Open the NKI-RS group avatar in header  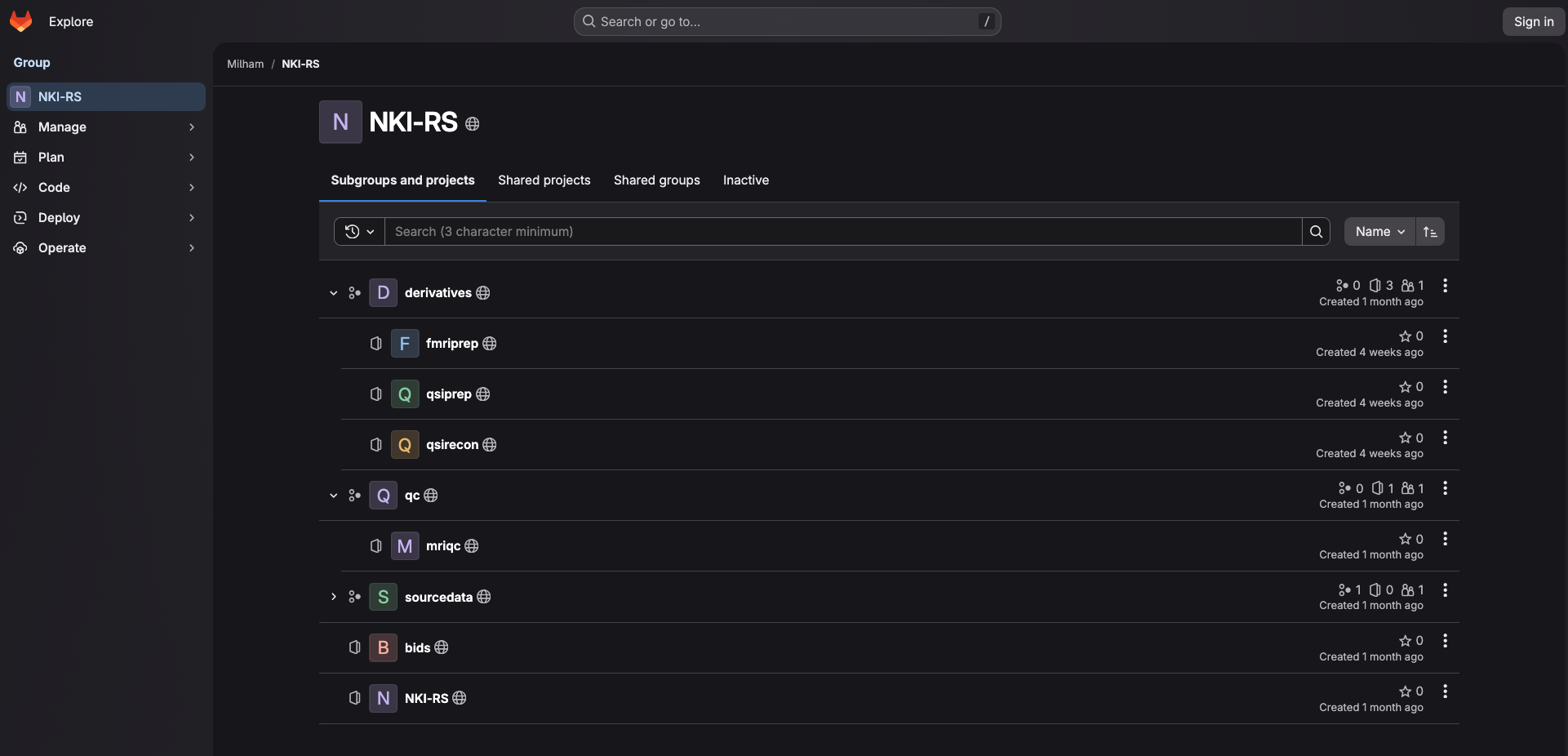click(340, 122)
